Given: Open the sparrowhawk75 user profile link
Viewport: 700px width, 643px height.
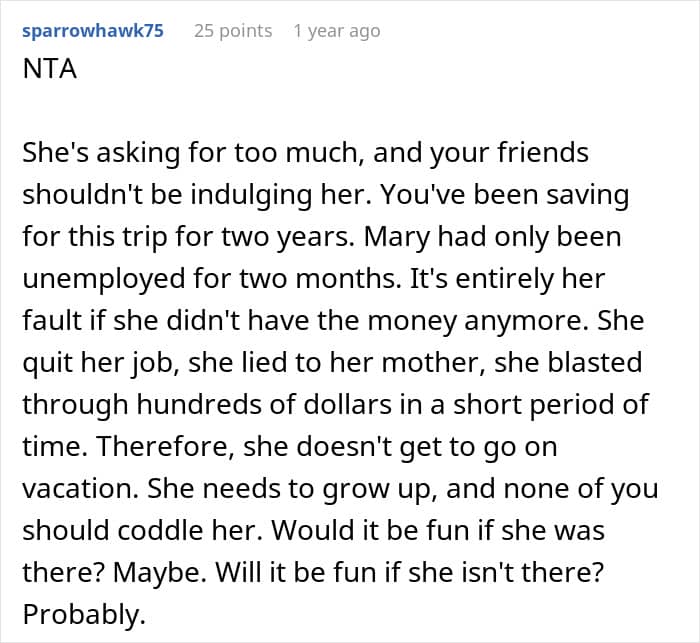Looking at the screenshot, I should pos(93,31).
